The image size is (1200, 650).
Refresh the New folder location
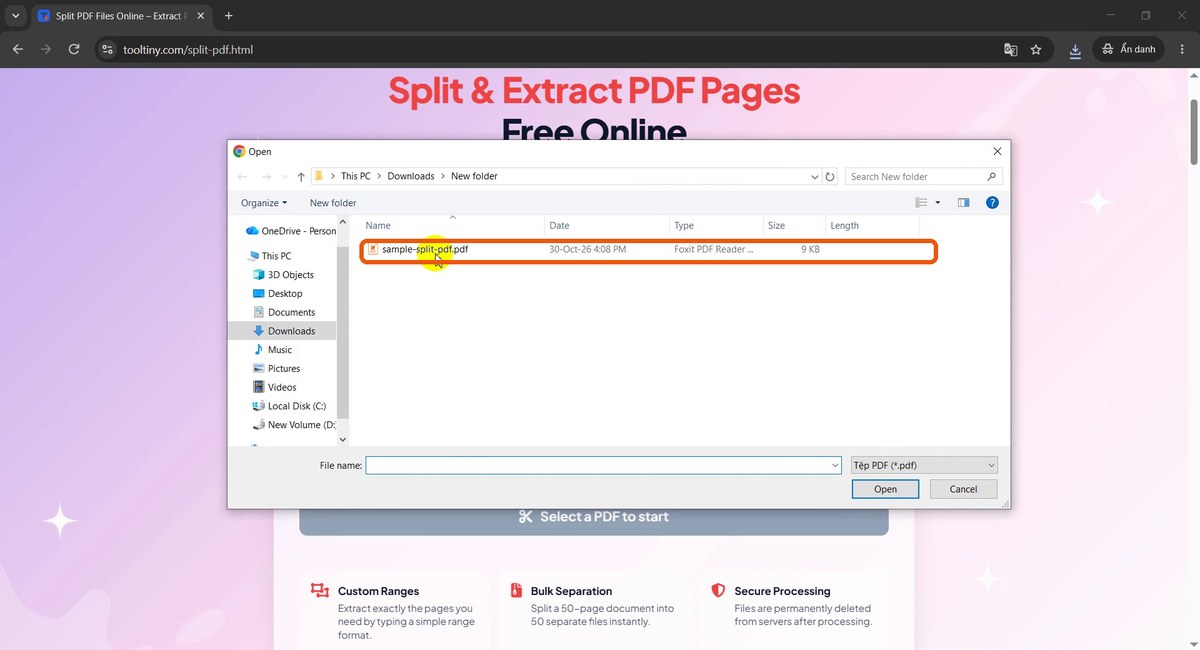click(x=830, y=176)
